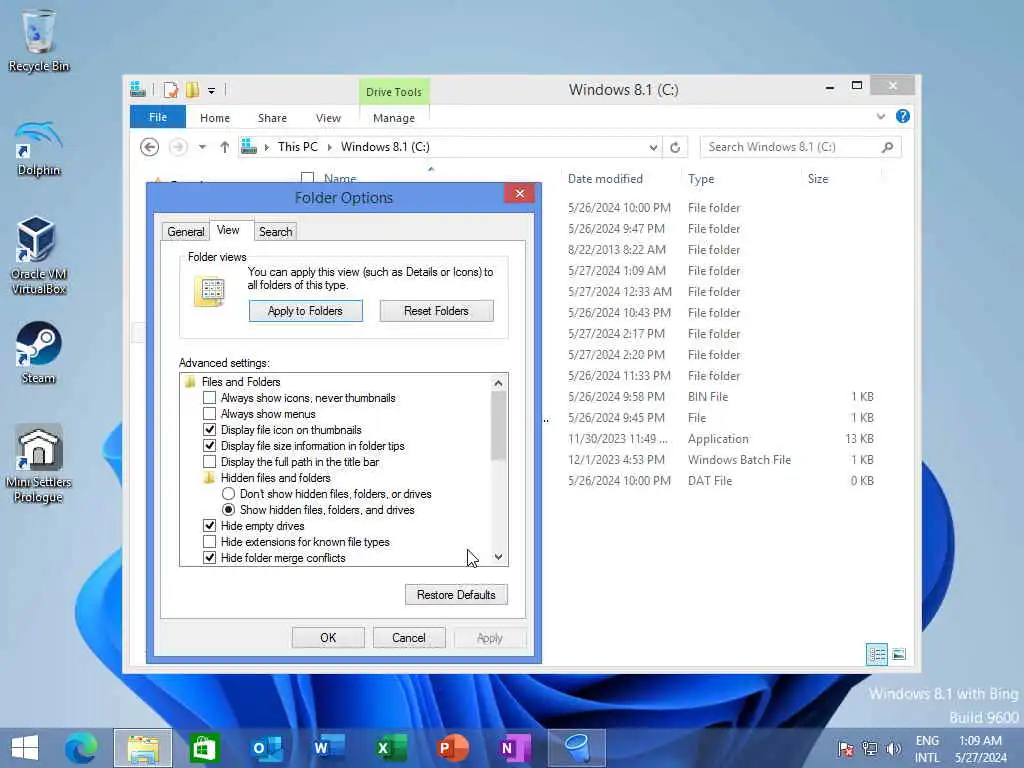Image resolution: width=1024 pixels, height=768 pixels.
Task: Click the Explorer back arrow
Action: tap(150, 147)
